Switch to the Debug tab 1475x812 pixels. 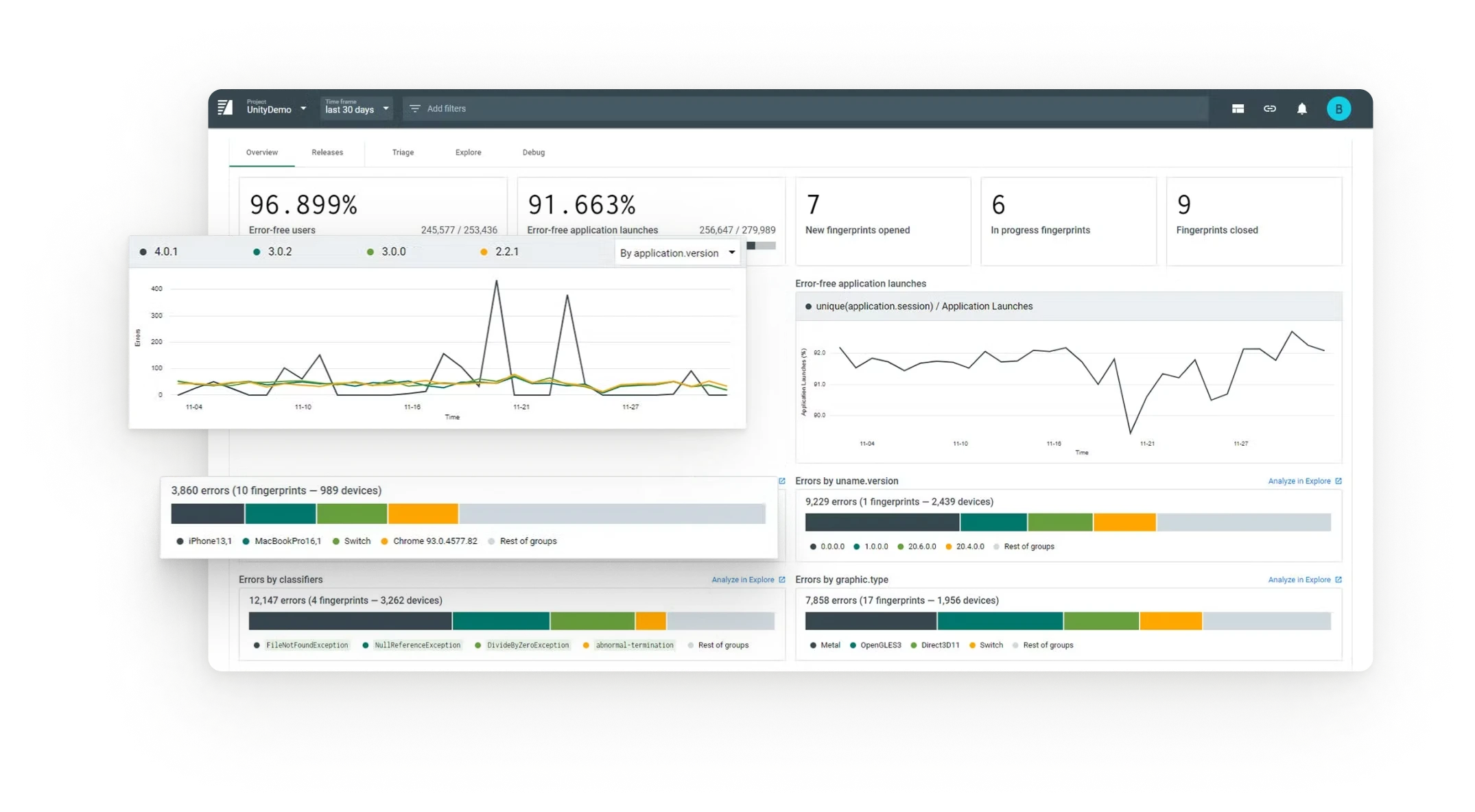pos(533,152)
